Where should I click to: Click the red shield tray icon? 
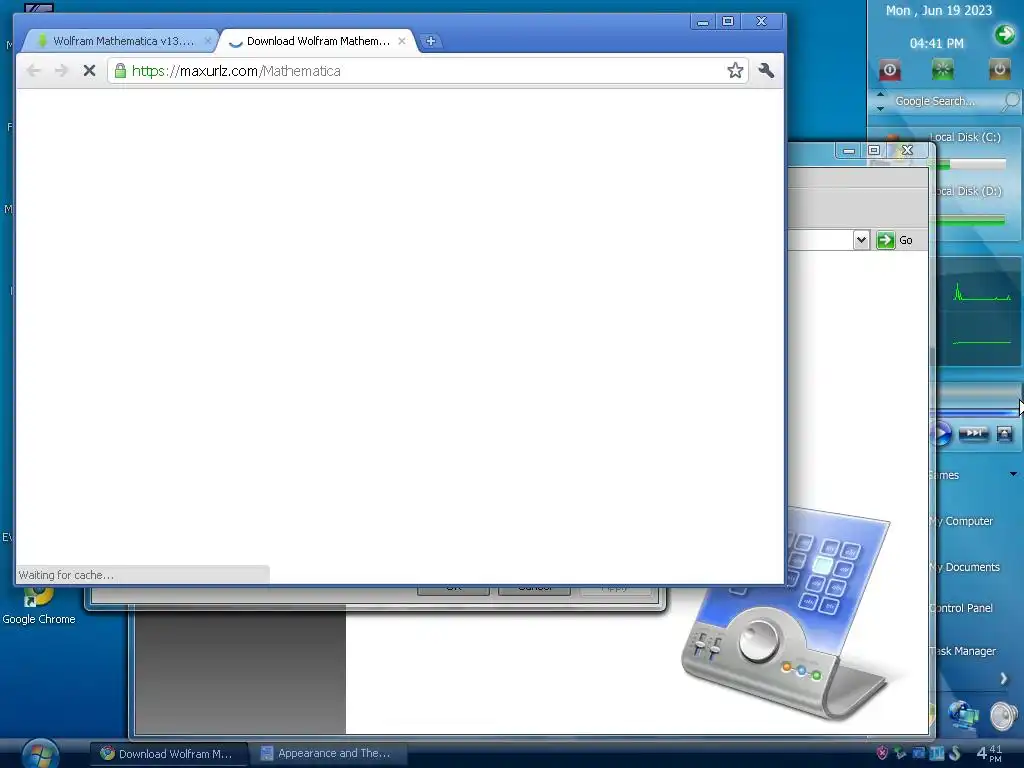[x=882, y=753]
